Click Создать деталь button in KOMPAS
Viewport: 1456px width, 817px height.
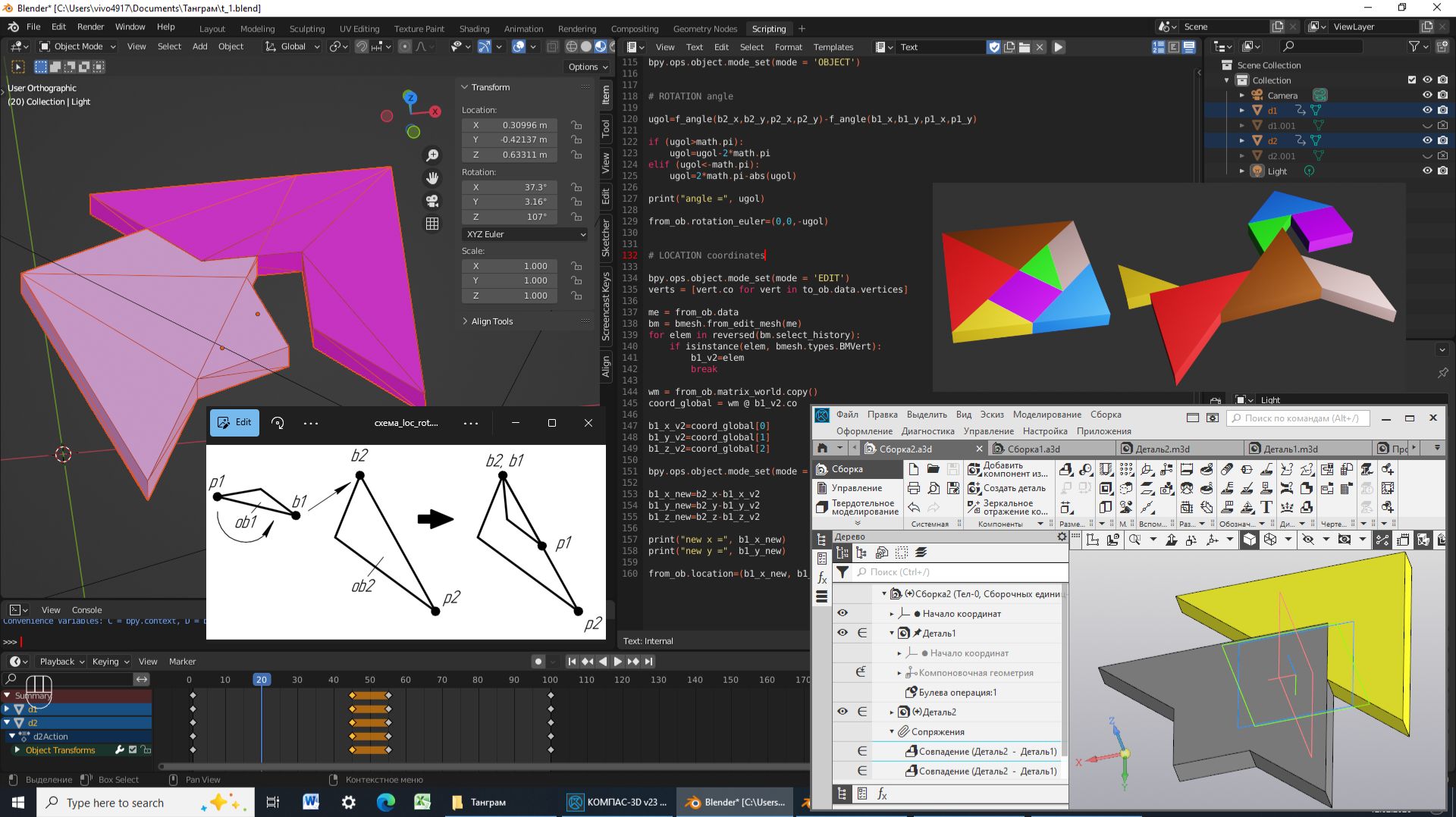click(x=1007, y=489)
